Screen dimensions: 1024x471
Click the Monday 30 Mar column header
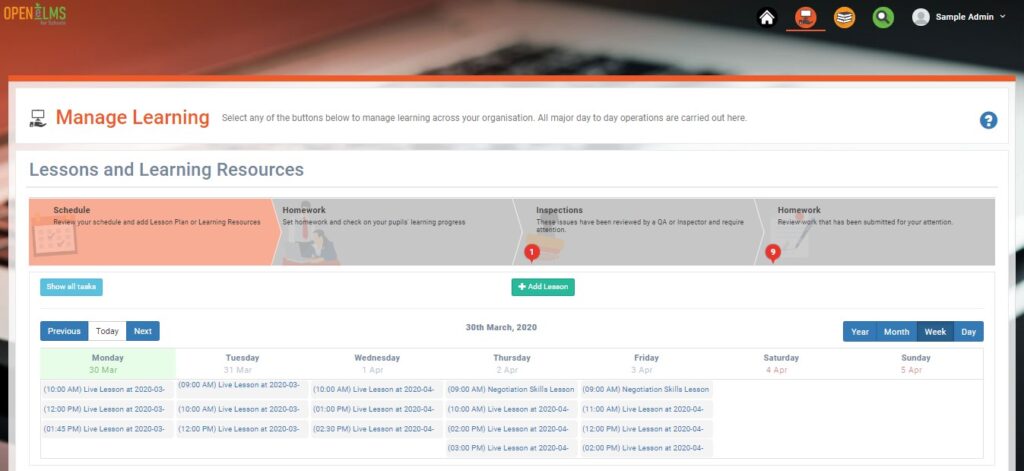click(x=108, y=364)
